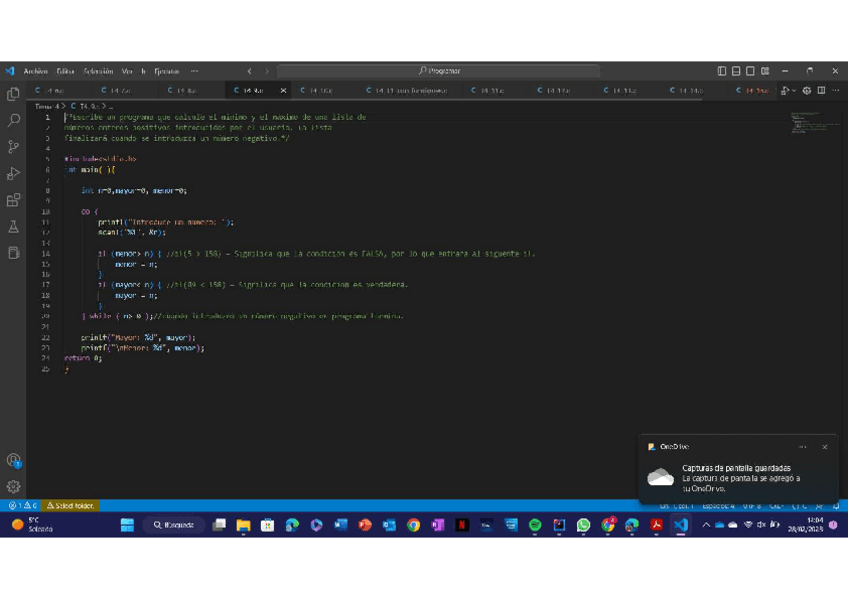Click the Programar command center search box
848x599 pixels.
click(x=439, y=71)
